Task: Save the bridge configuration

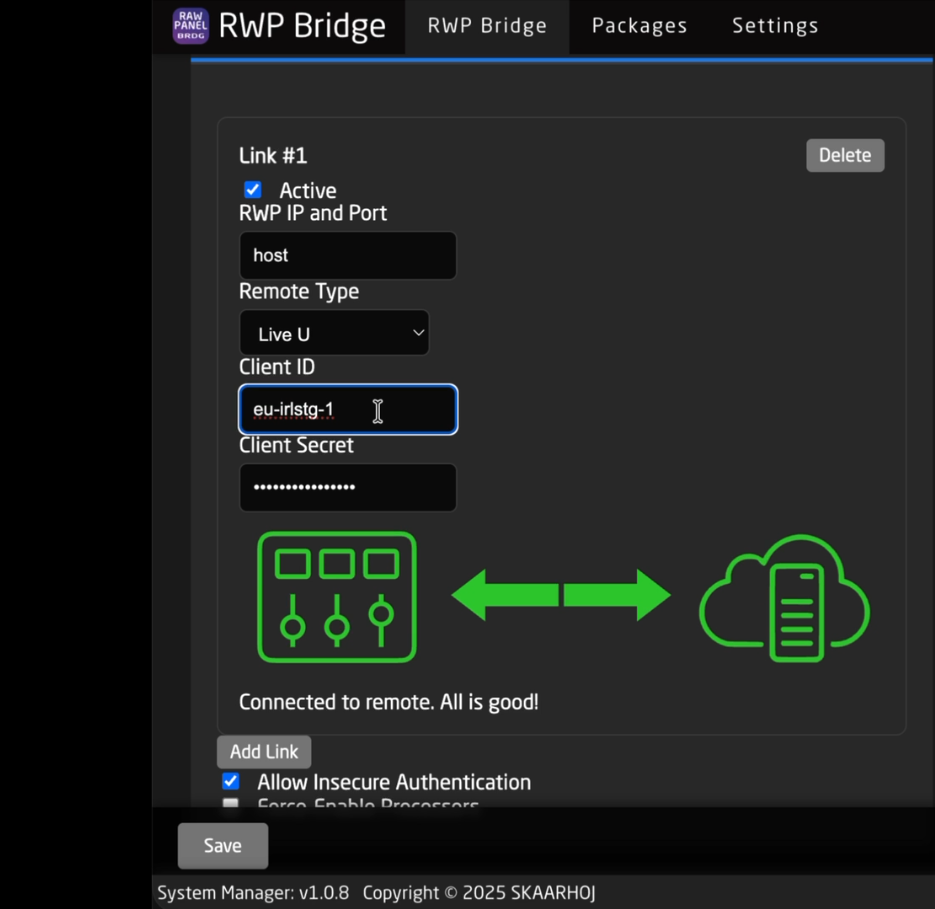Action: [222, 846]
